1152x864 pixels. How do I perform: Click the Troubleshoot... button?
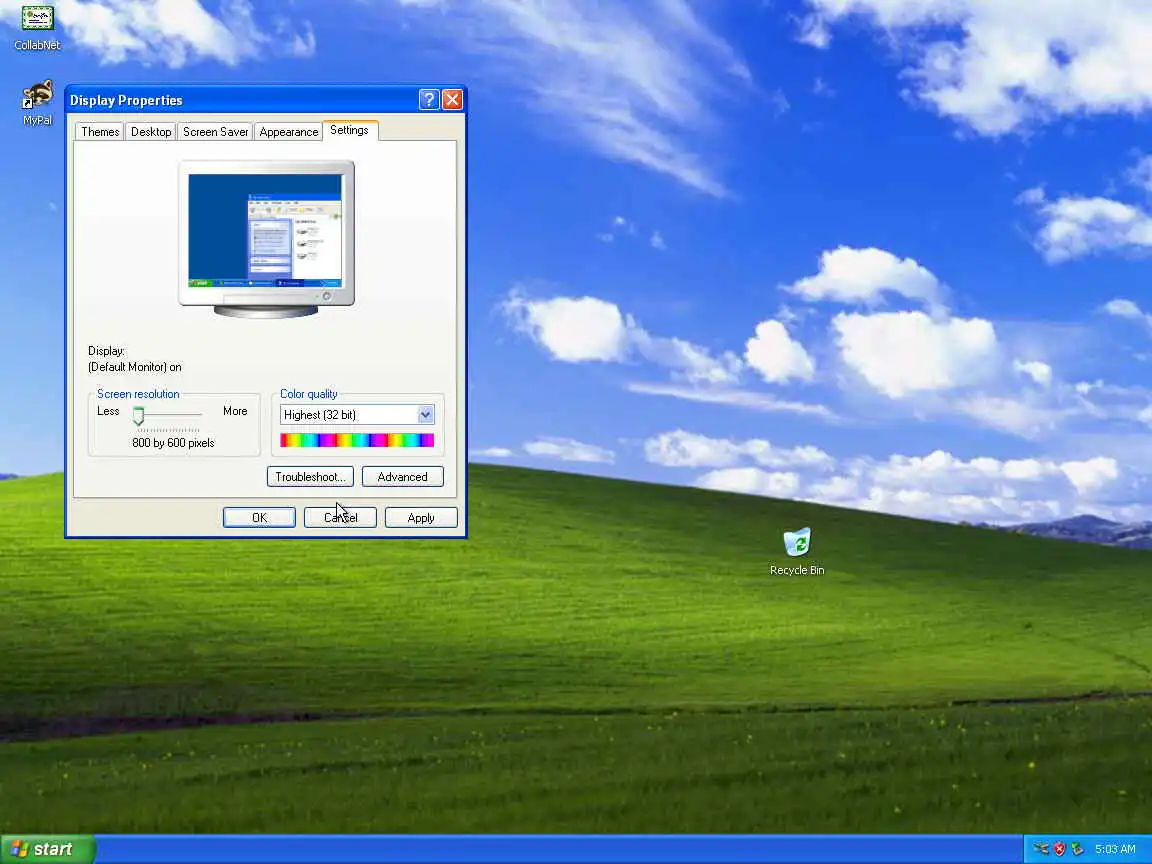[310, 477]
